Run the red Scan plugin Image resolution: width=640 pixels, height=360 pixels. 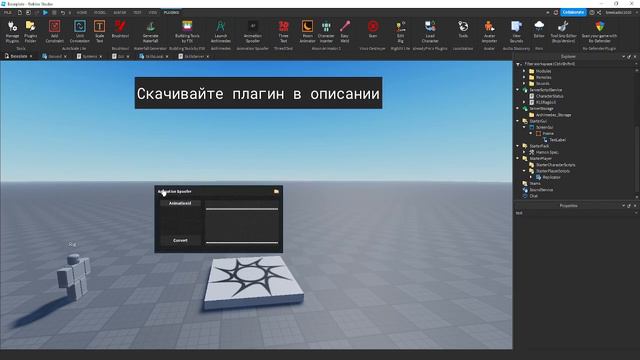373,29
